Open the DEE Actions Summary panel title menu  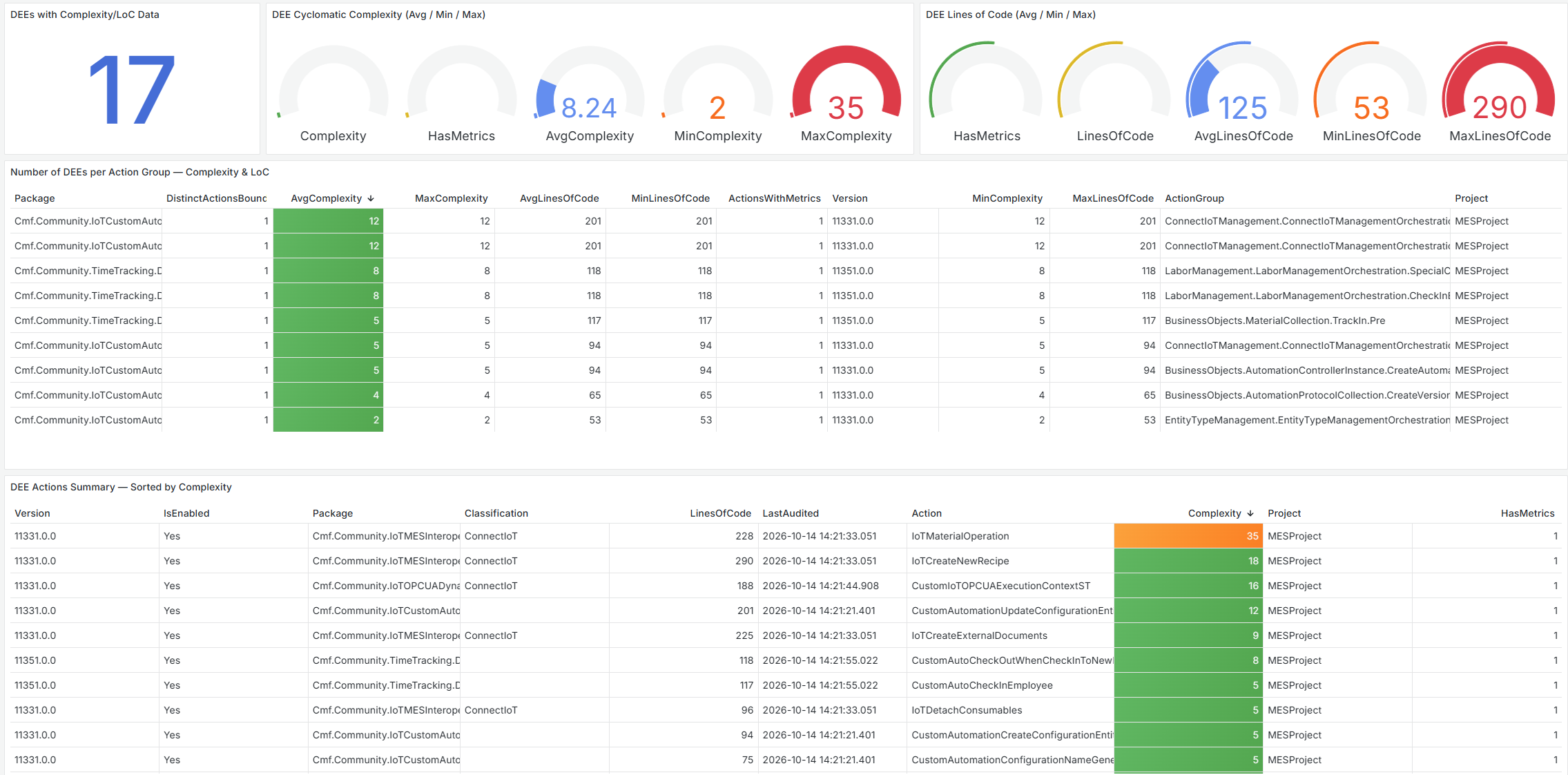121,487
